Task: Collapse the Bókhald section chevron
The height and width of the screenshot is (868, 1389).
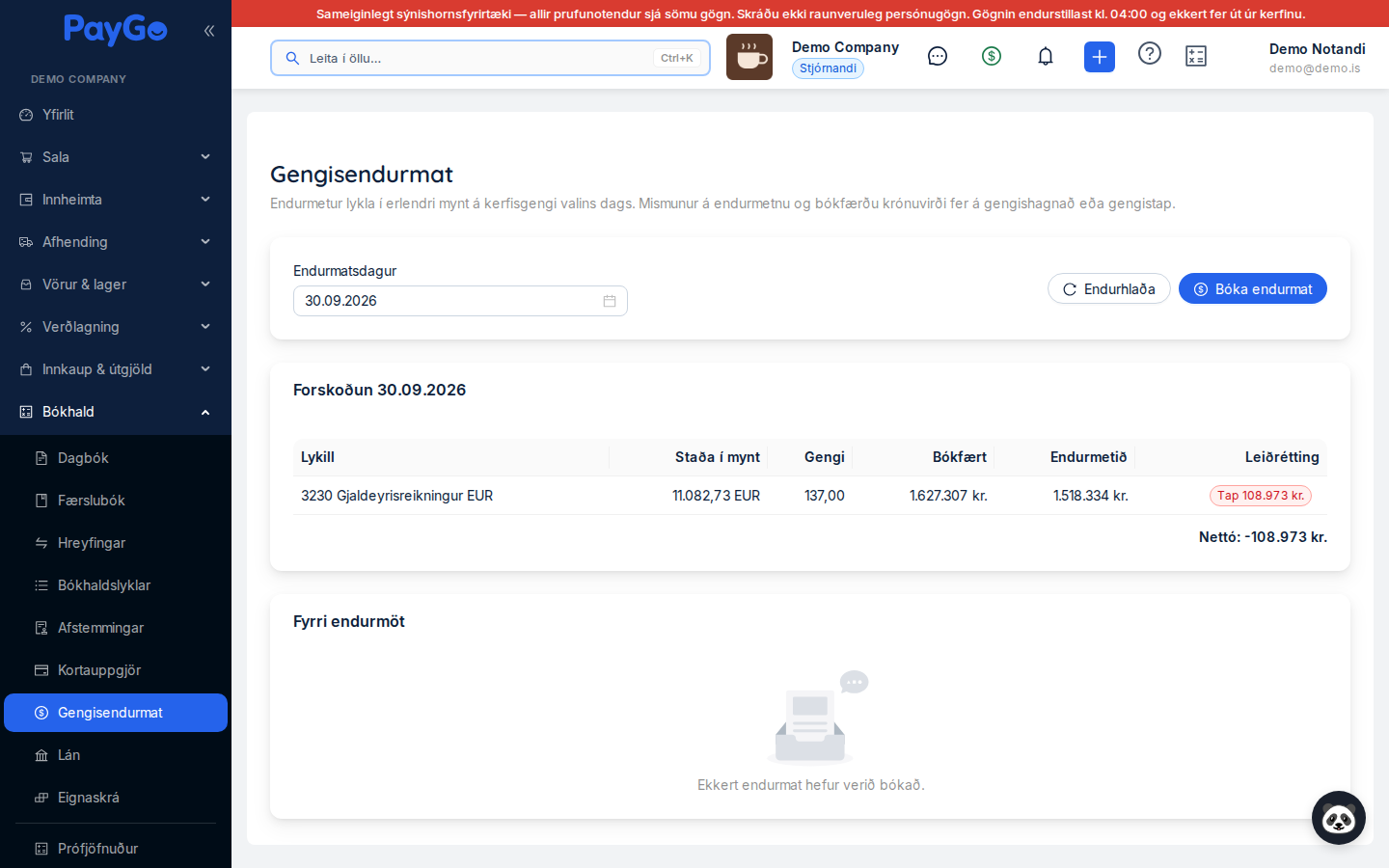Action: click(205, 412)
